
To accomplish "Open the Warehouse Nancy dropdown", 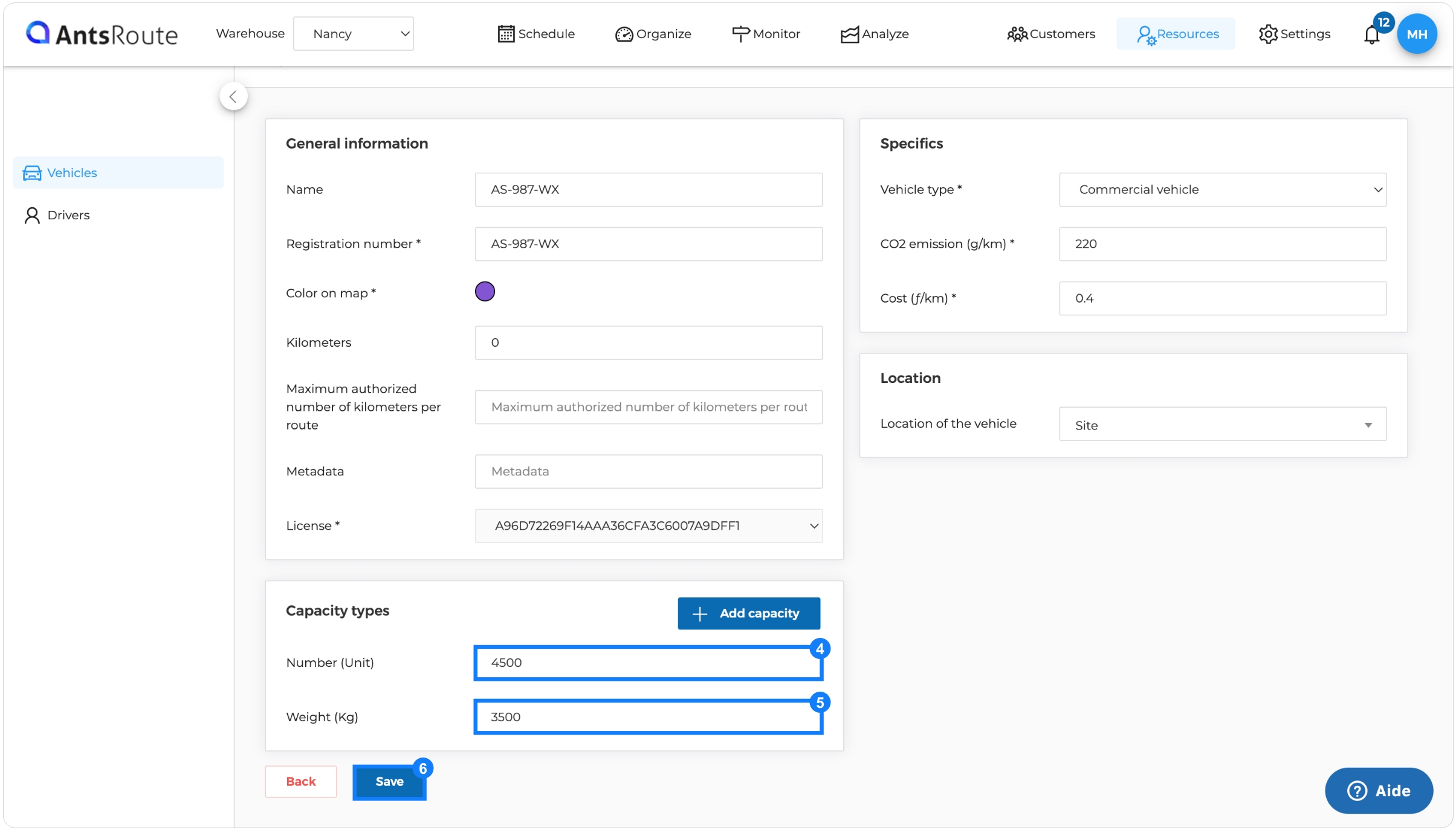I will click(353, 34).
